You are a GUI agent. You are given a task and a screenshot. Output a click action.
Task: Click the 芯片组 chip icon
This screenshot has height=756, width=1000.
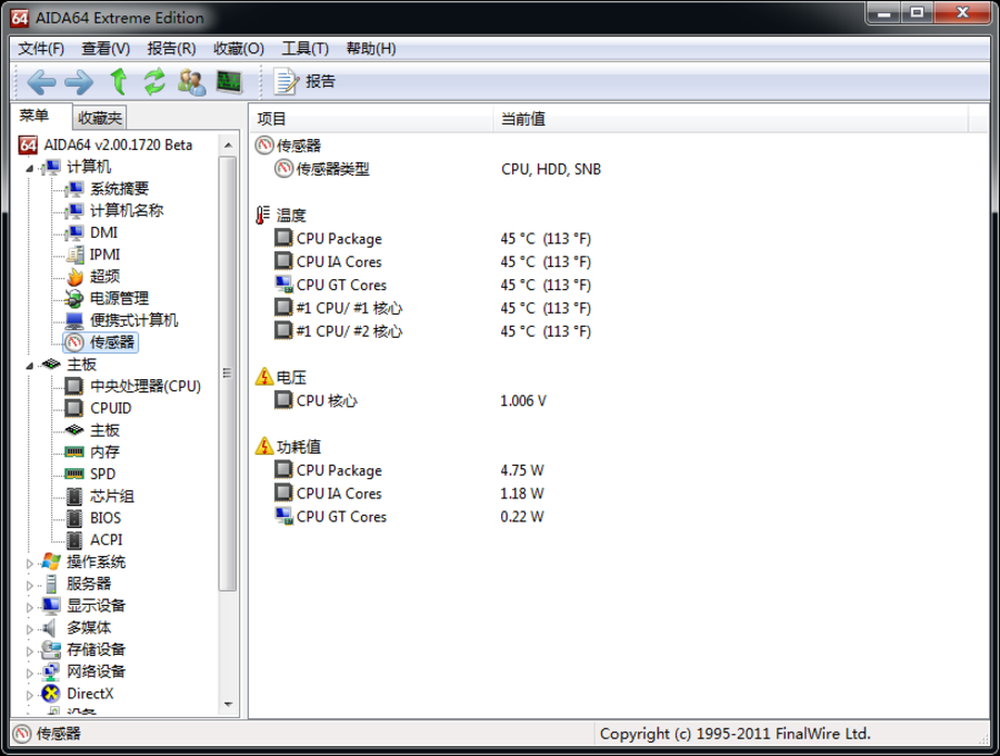click(x=75, y=496)
